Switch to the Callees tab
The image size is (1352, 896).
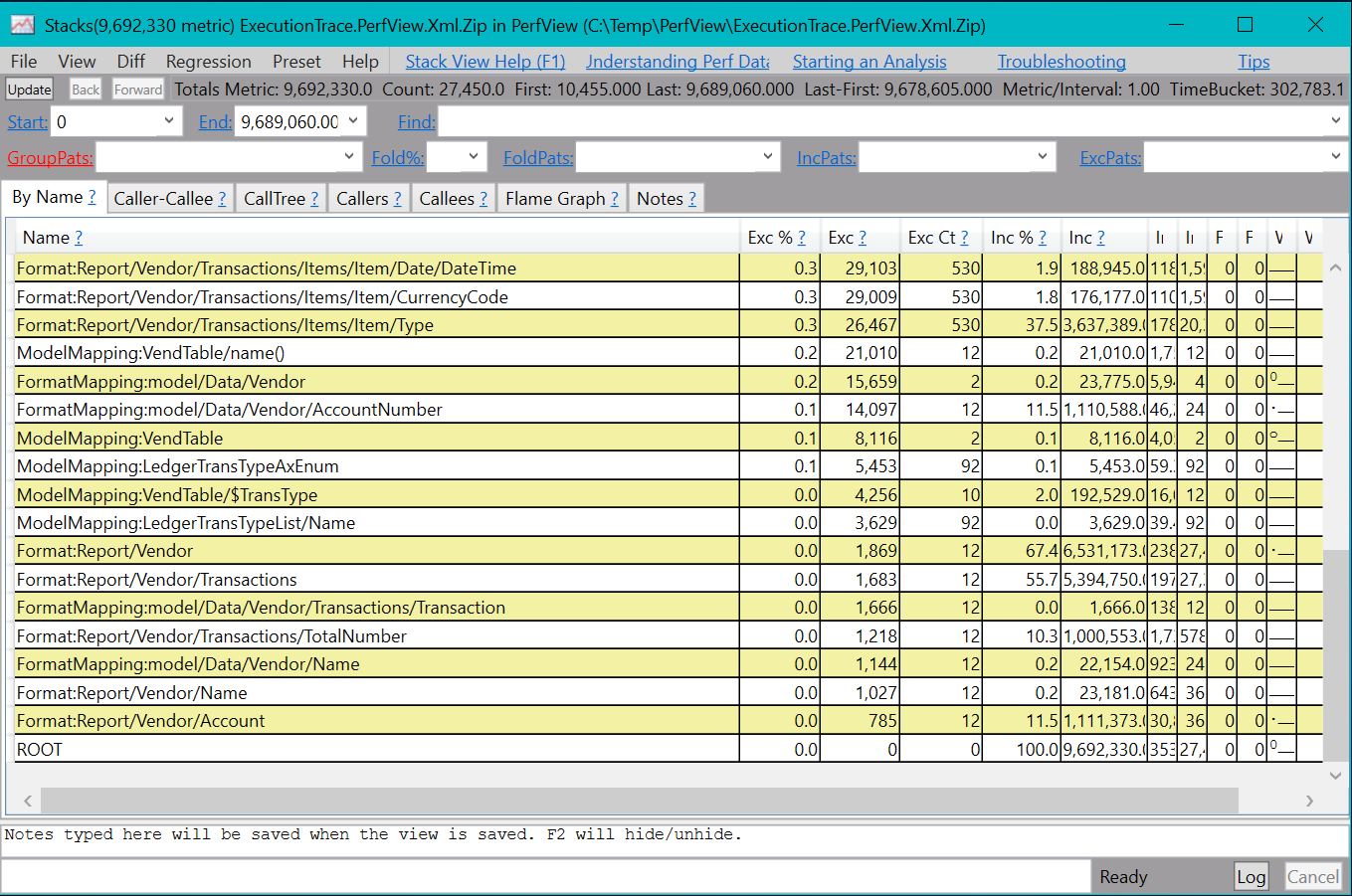coord(453,199)
